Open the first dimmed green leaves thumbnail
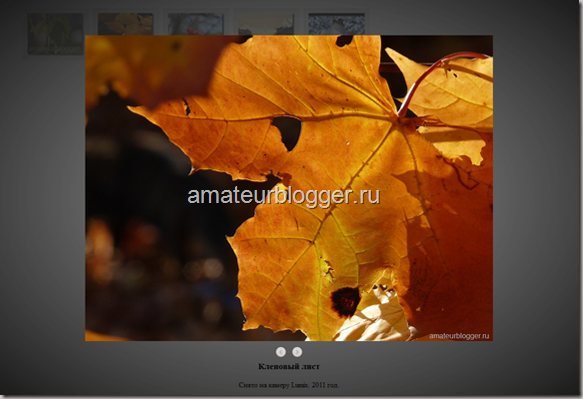 (x=55, y=34)
